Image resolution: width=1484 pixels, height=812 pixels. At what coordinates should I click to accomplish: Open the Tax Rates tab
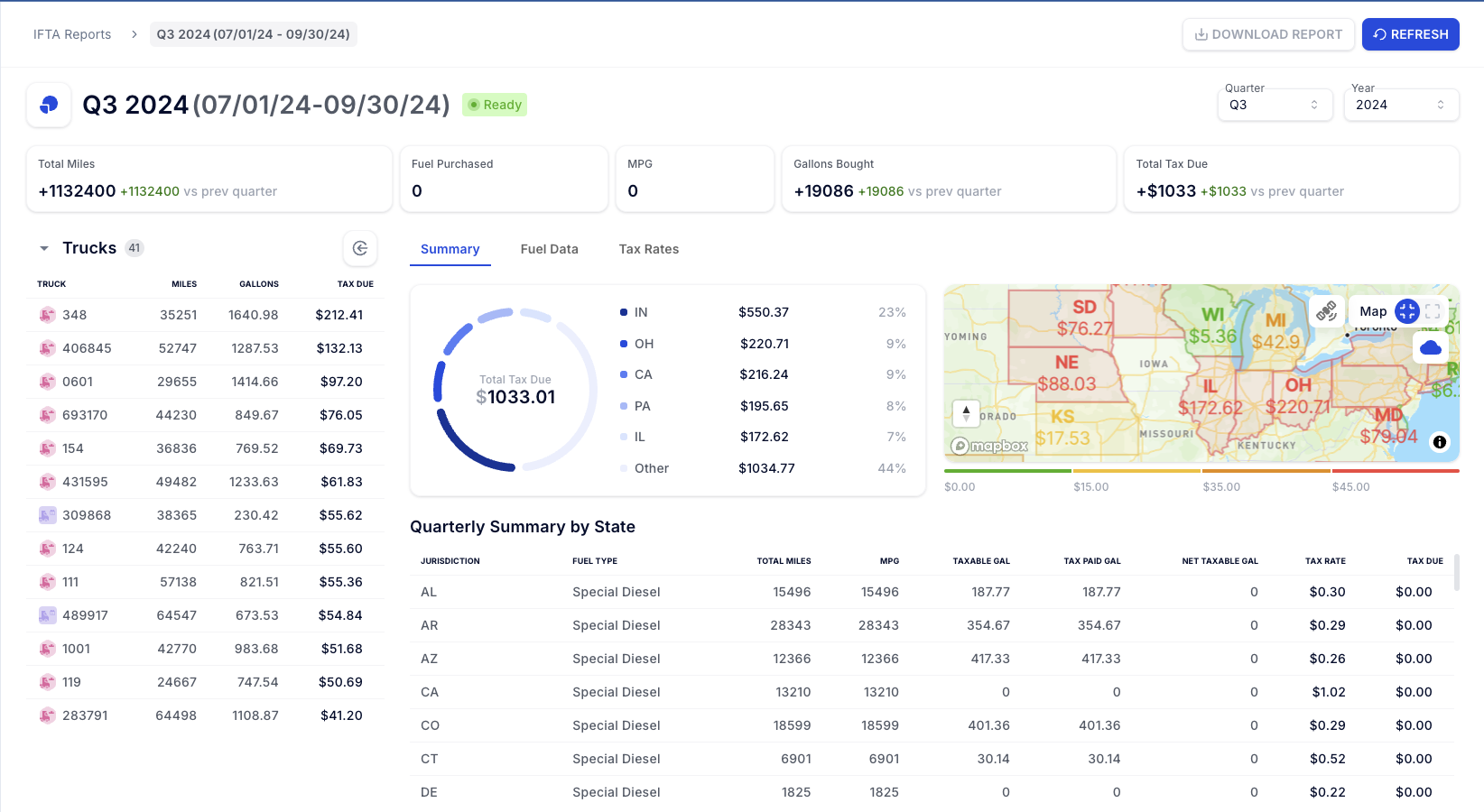pyautogui.click(x=648, y=249)
